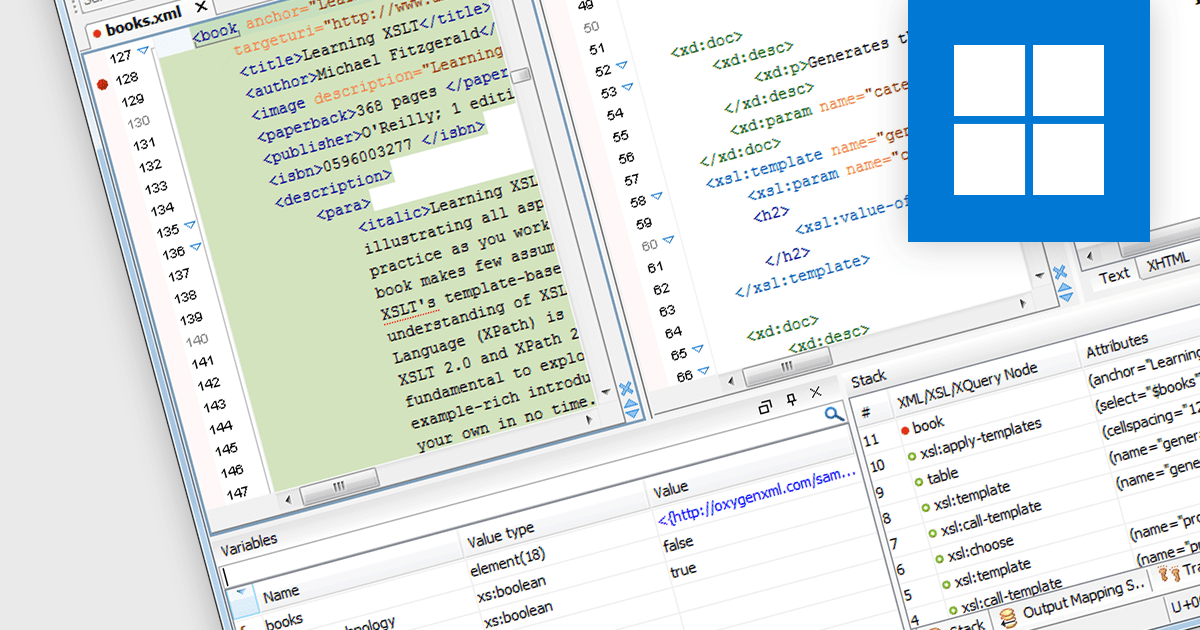Click the blue X icon beside books.xml editor

(626, 390)
